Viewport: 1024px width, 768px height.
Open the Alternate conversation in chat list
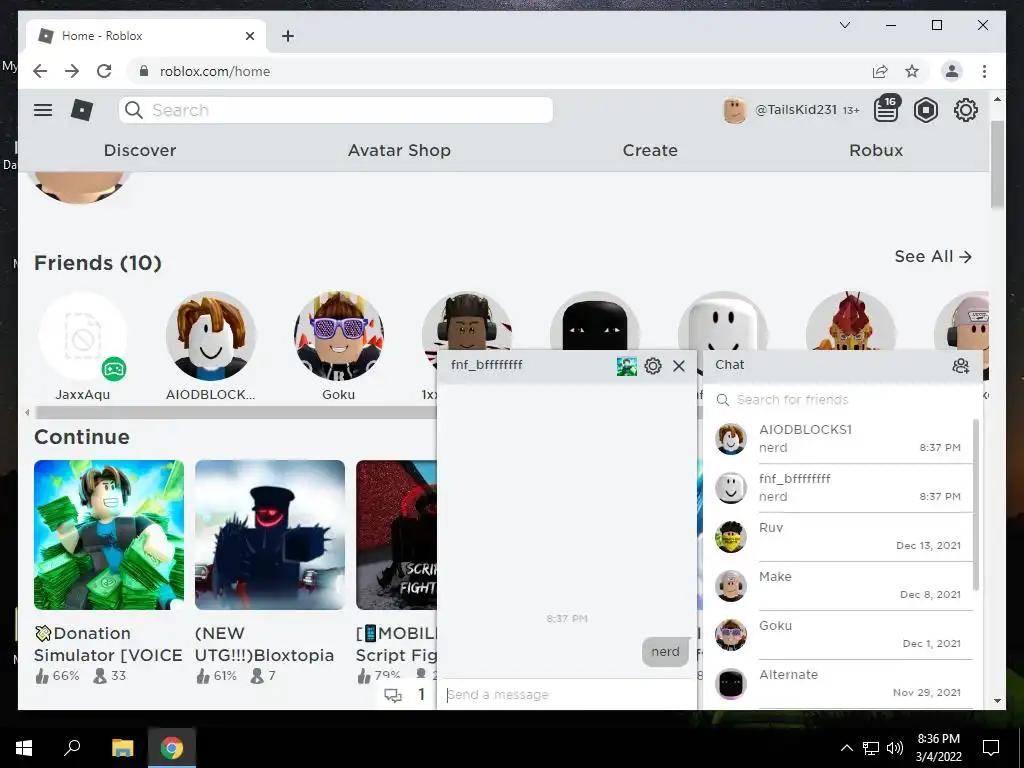click(838, 684)
